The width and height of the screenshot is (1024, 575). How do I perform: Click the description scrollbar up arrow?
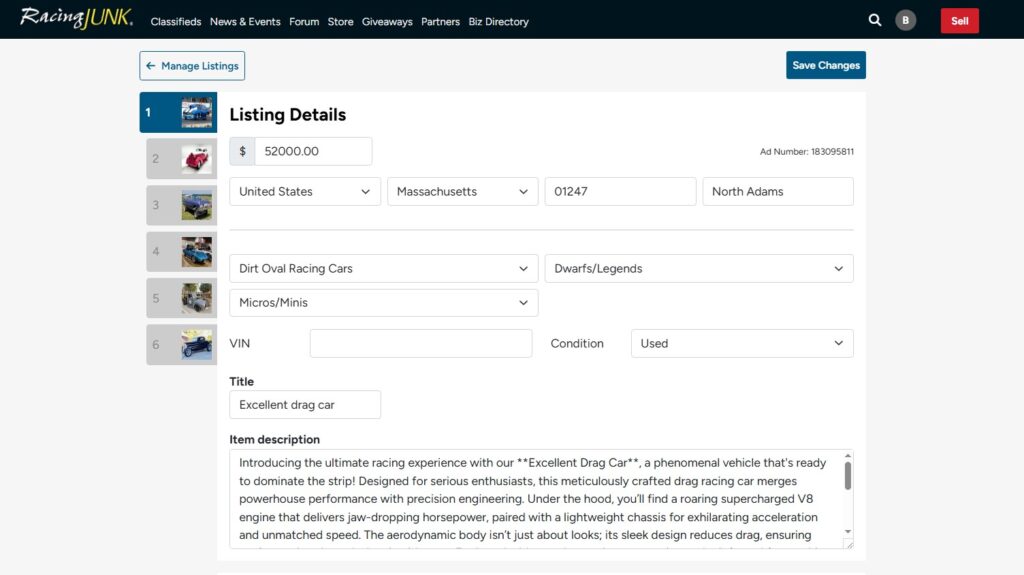tap(848, 456)
